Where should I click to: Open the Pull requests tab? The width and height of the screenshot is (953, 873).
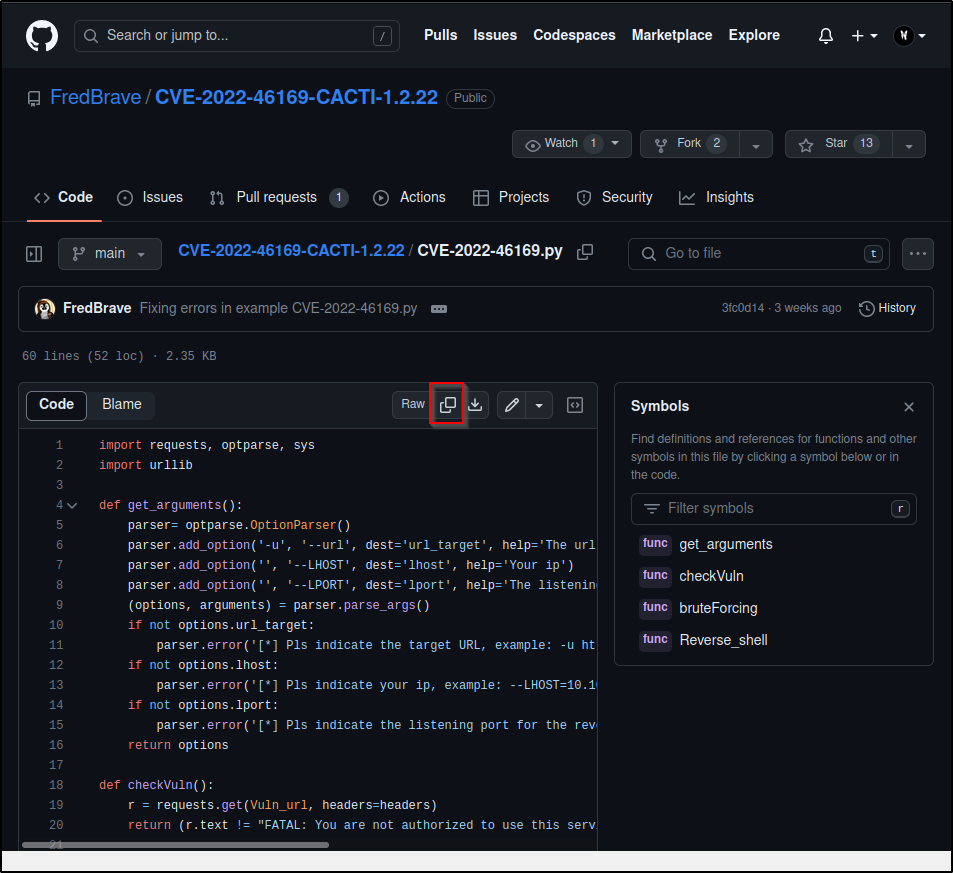pos(279,198)
